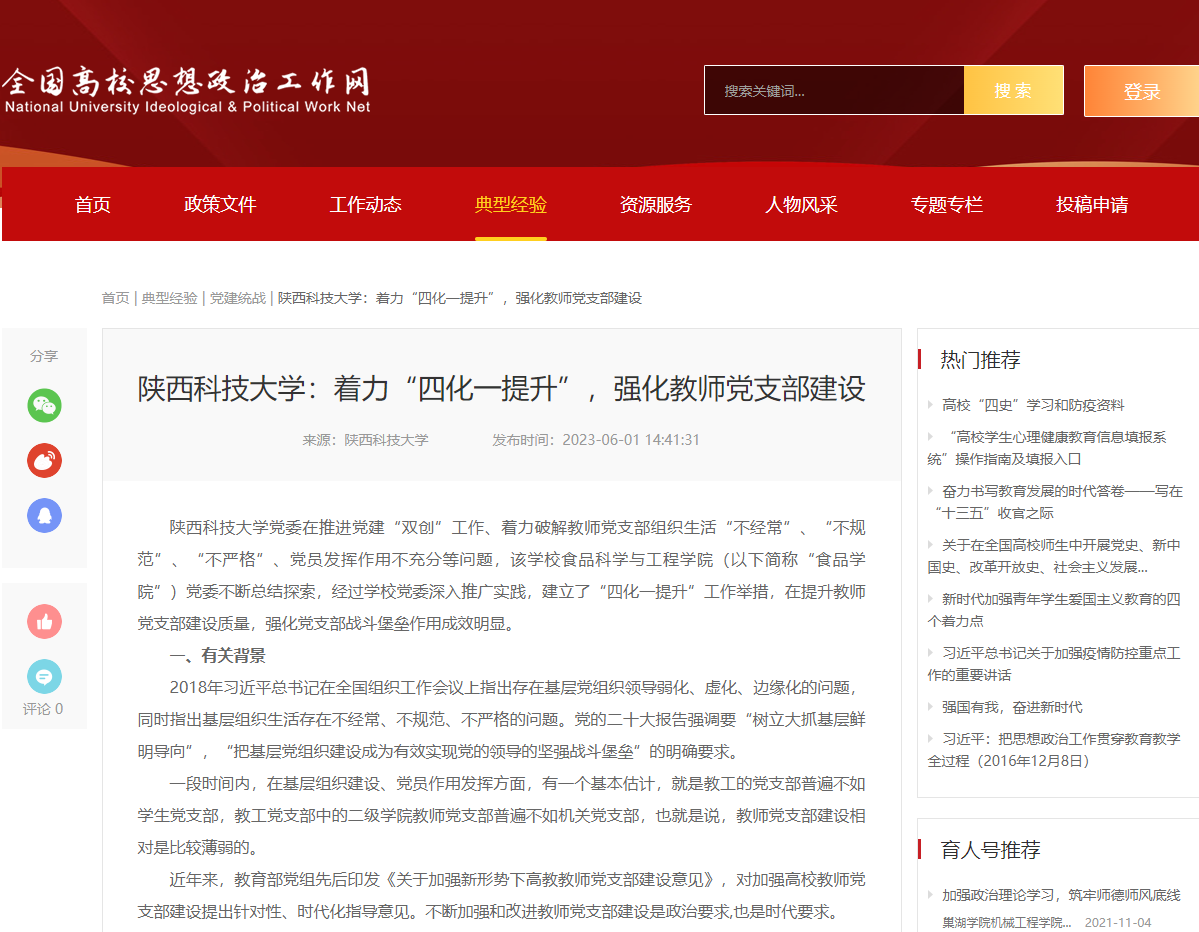Open 投稿申请 in the navigation bar
The height and width of the screenshot is (932, 1199).
tap(1092, 205)
